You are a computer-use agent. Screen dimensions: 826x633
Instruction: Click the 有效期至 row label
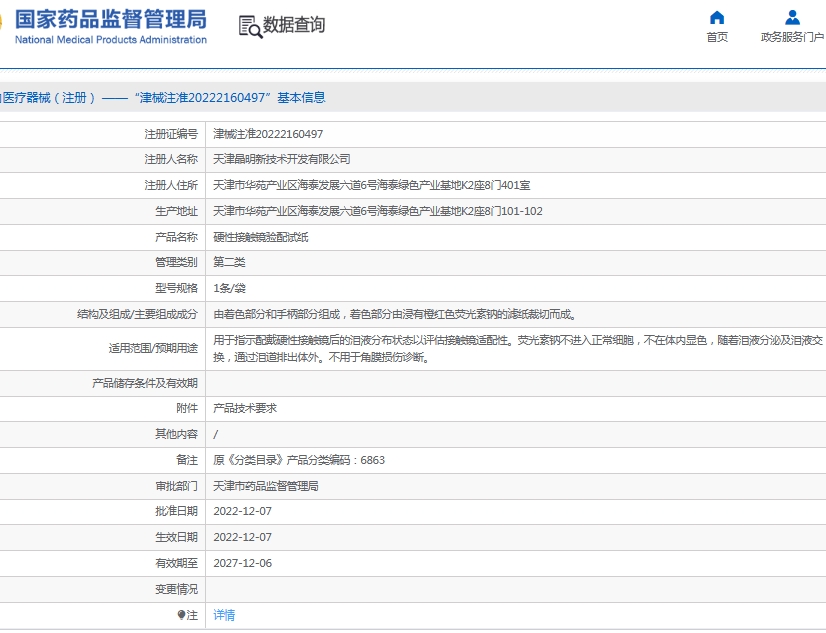point(176,563)
